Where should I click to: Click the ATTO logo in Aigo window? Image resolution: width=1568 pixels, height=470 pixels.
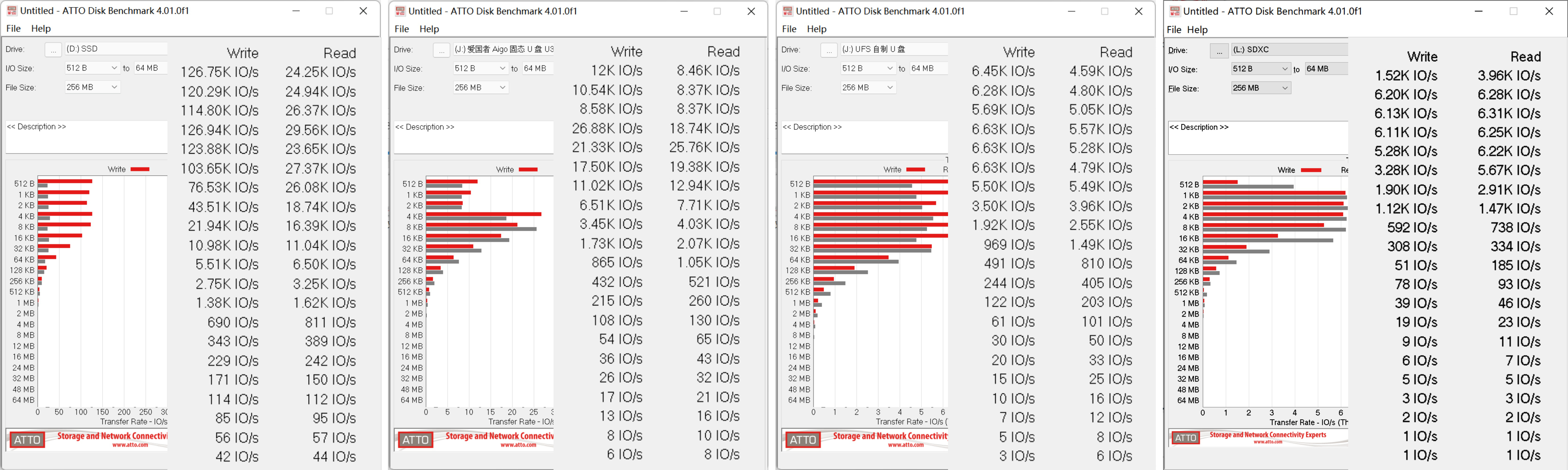415,439
